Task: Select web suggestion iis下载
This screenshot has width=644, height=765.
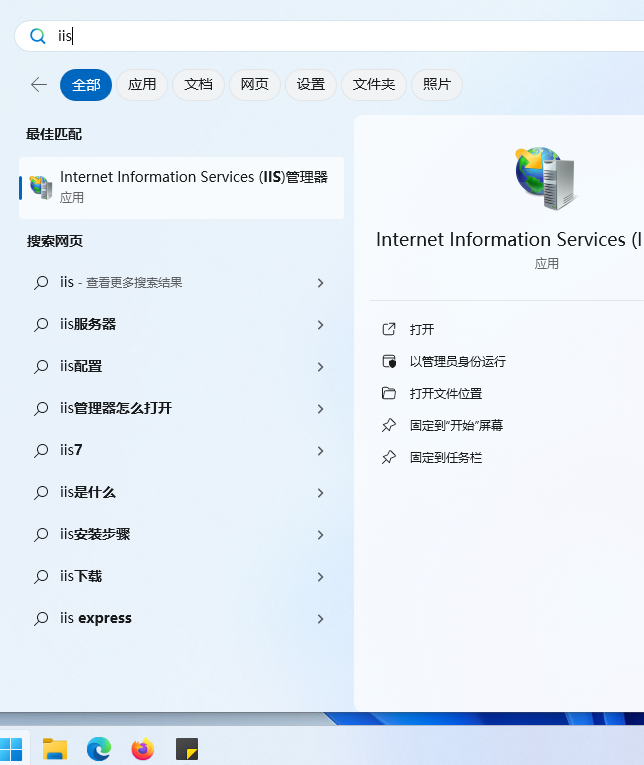Action: 181,576
